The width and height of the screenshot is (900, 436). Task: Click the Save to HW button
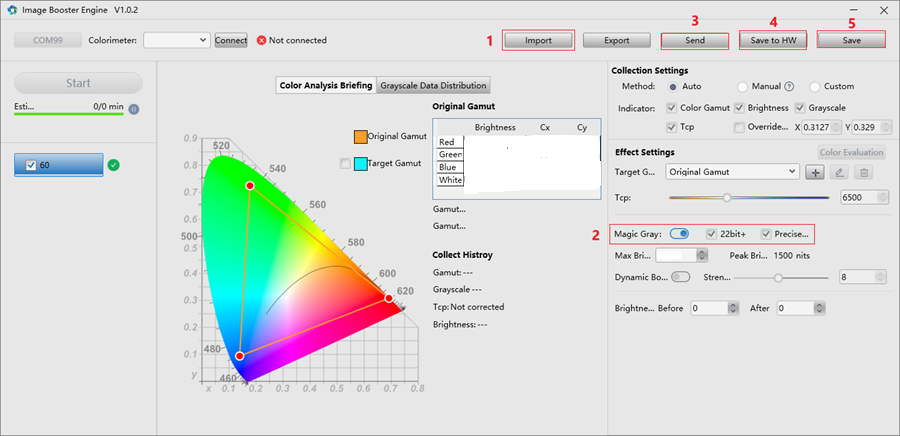[x=772, y=41]
